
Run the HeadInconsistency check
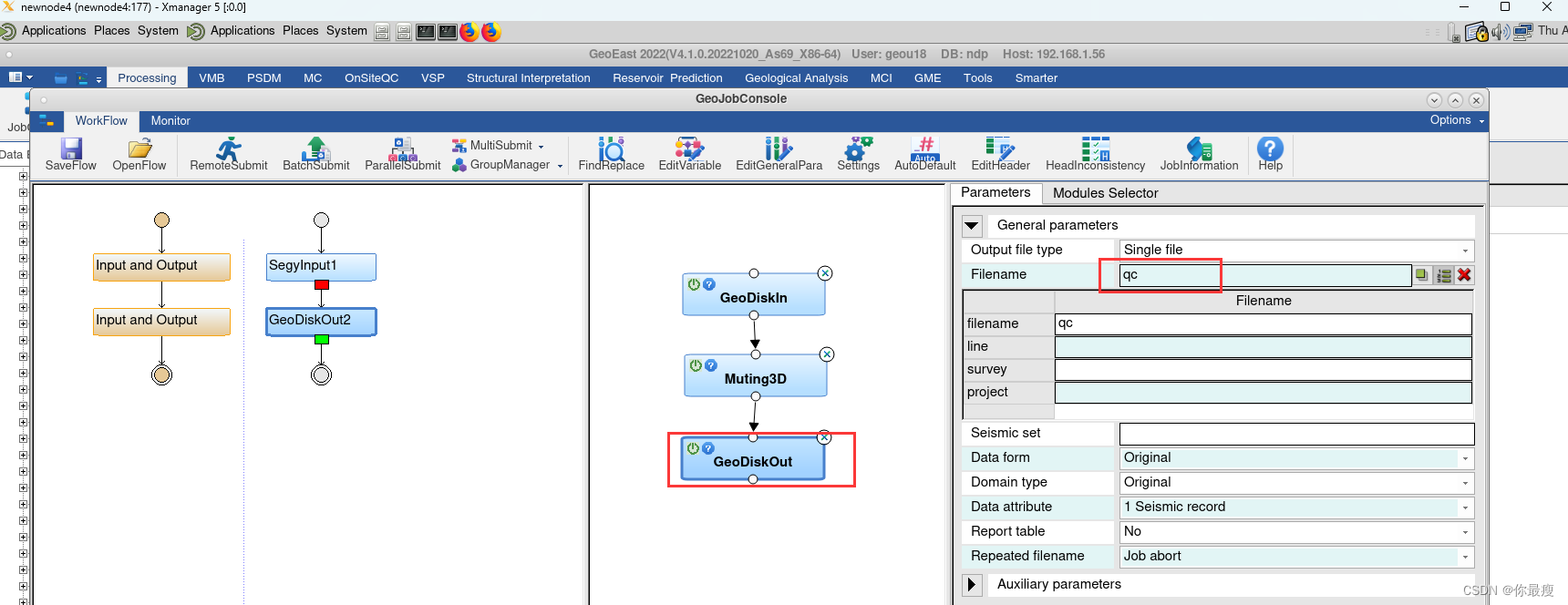(x=1095, y=148)
